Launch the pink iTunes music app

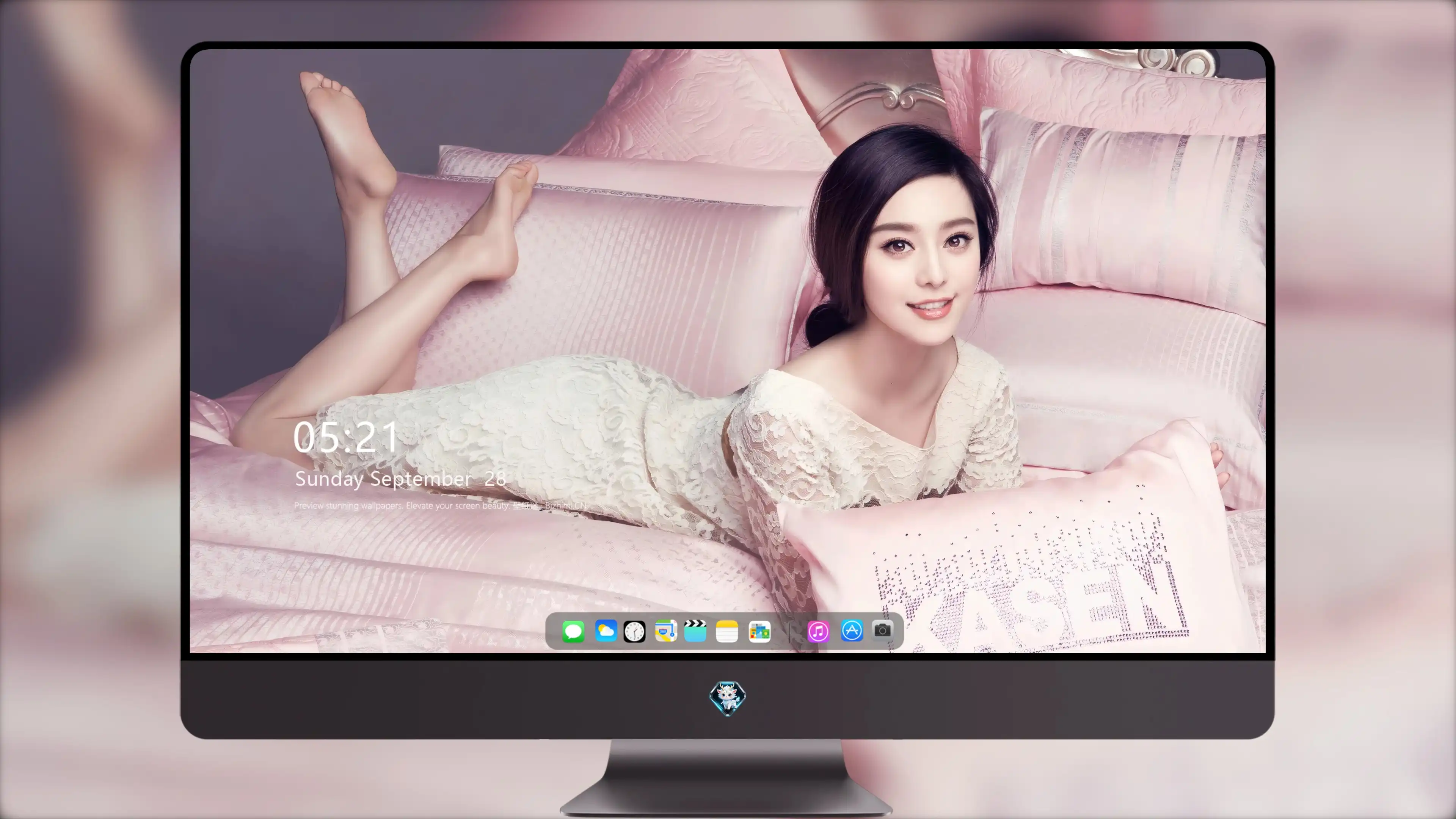(818, 631)
